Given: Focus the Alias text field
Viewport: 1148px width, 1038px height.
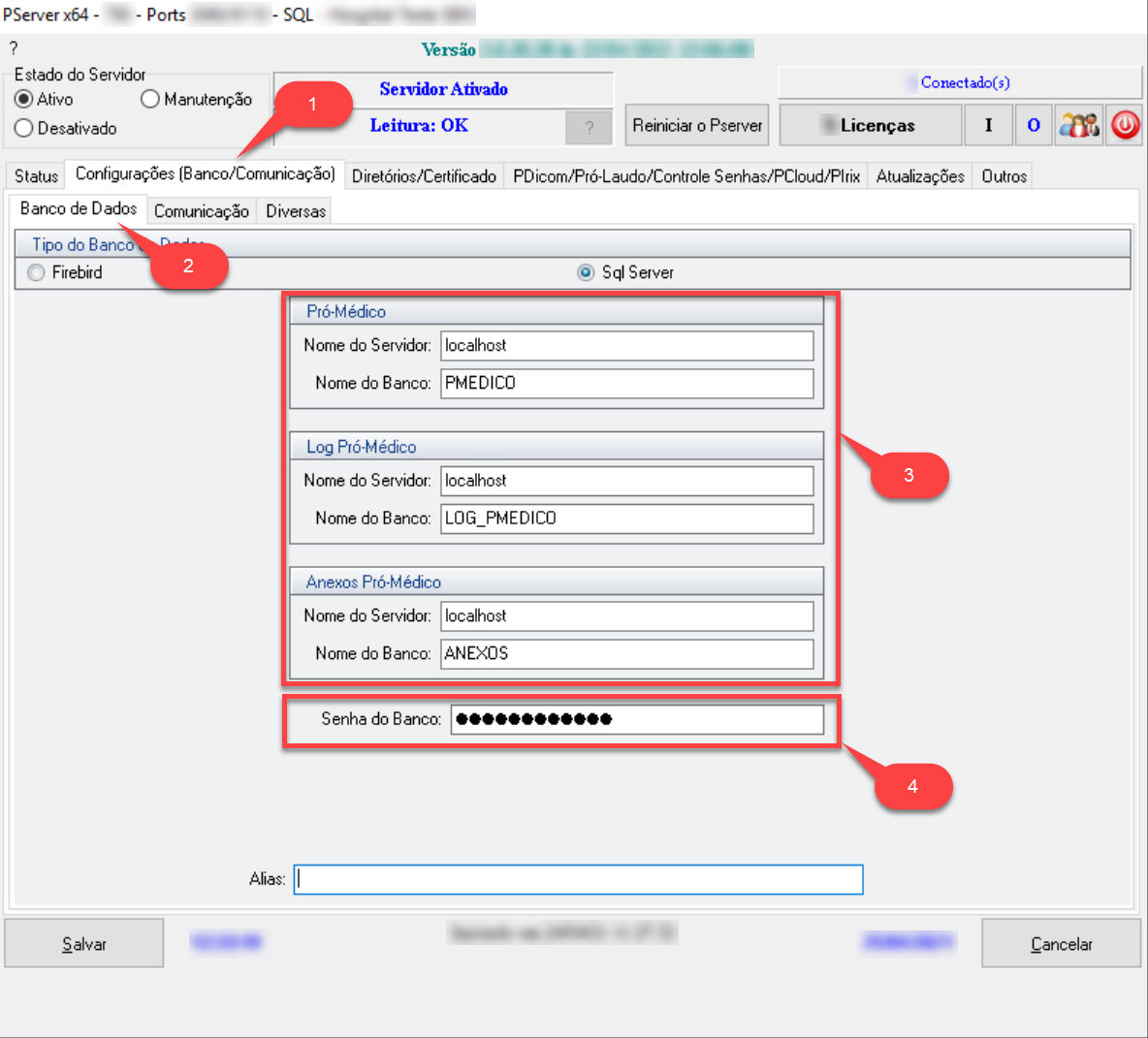Looking at the screenshot, I should pos(578,879).
